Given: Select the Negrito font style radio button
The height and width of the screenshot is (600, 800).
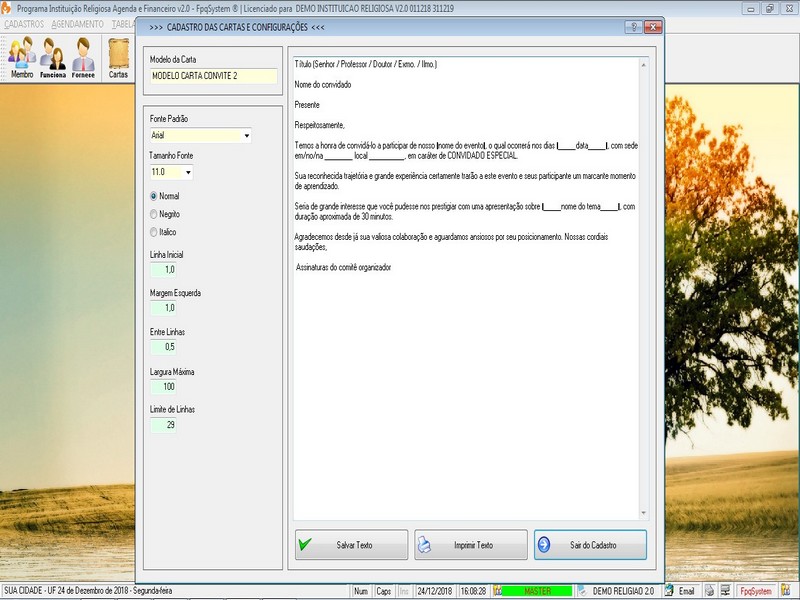Looking at the screenshot, I should pyautogui.click(x=154, y=214).
